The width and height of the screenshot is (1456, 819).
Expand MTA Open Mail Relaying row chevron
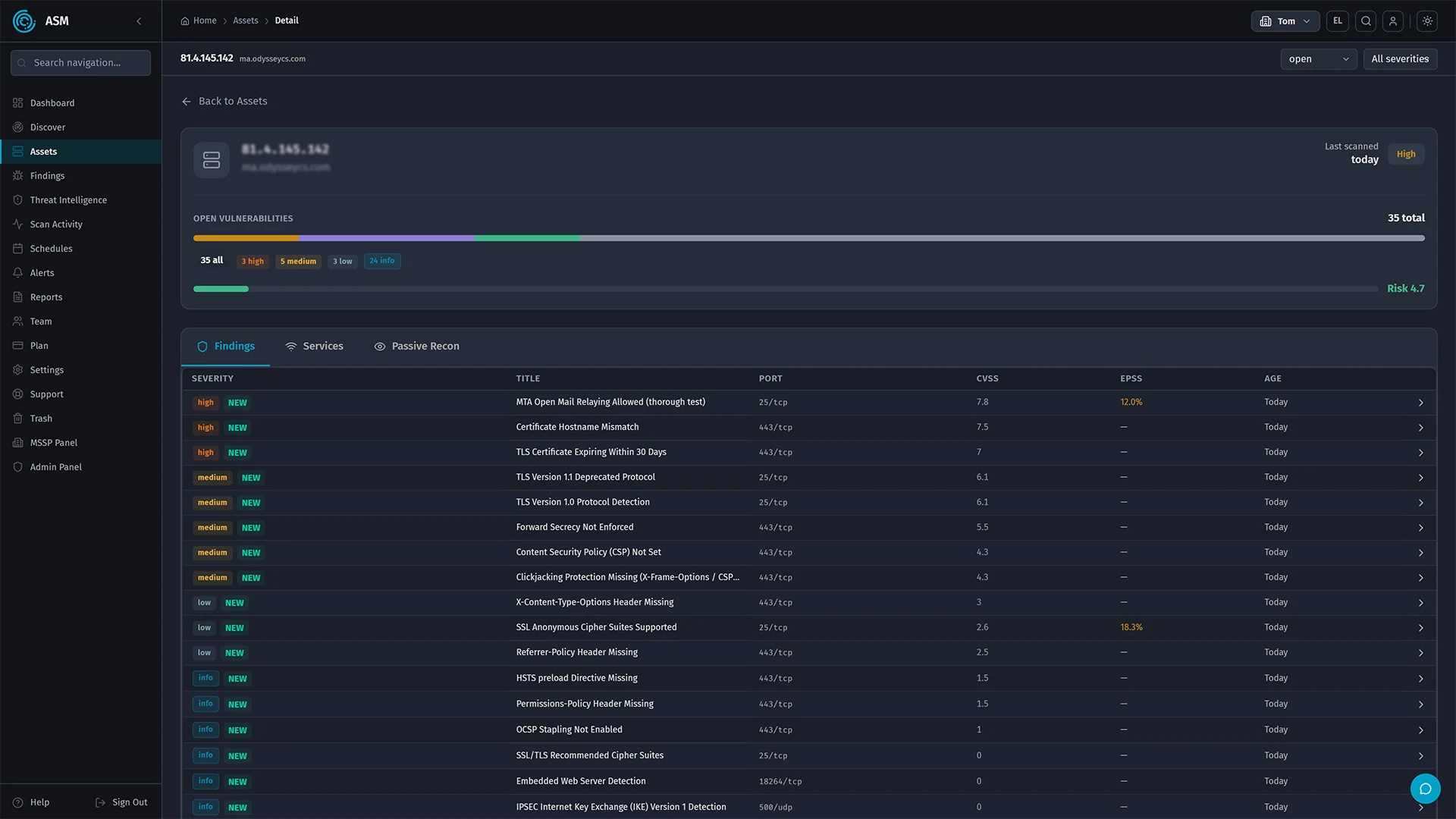[1421, 403]
